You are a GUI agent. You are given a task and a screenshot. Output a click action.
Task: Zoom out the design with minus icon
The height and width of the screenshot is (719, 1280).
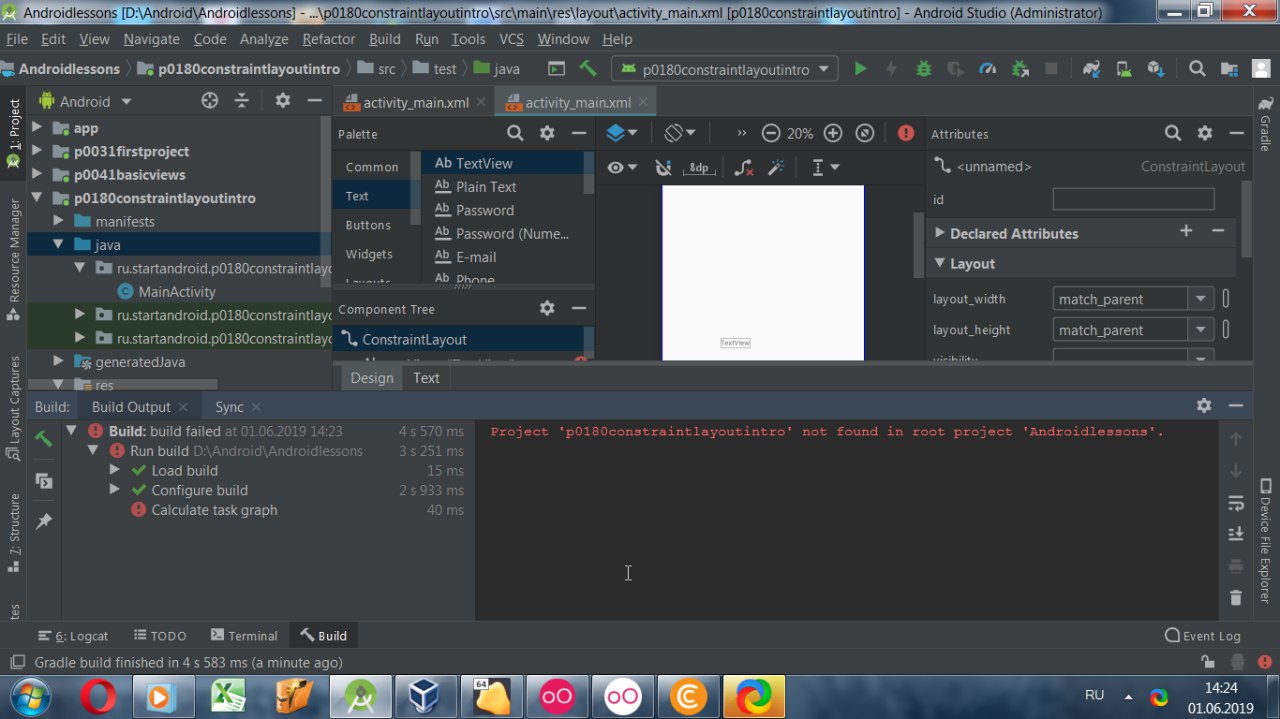(770, 133)
